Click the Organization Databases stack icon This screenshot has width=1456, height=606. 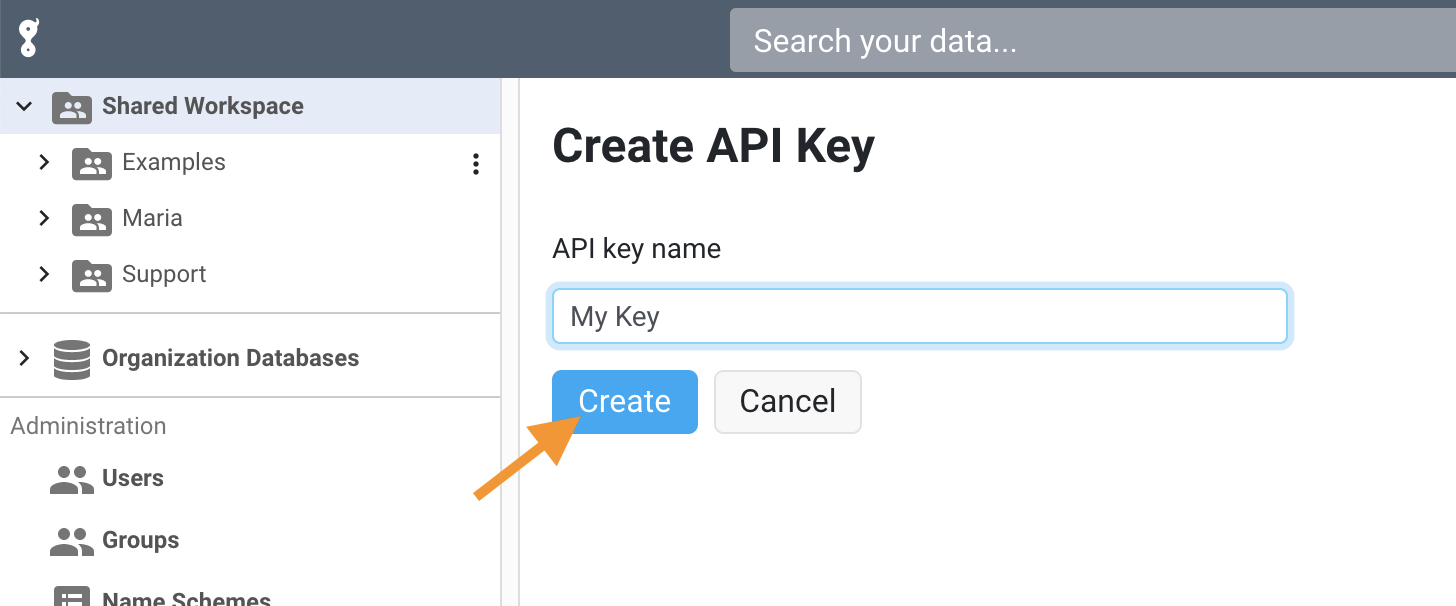[x=71, y=359]
